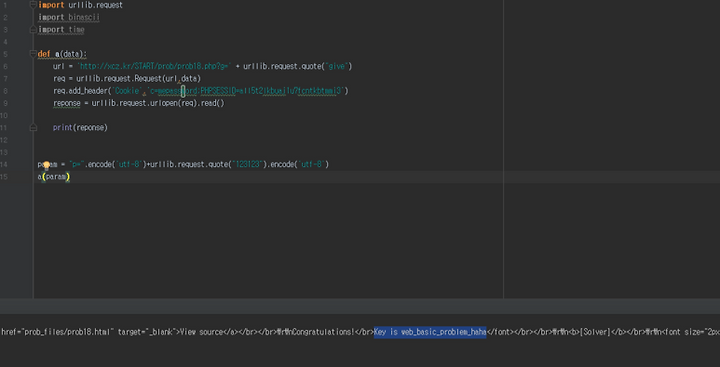This screenshot has height=367, width=720.
Task: Click the 'give' string argument on line 6
Action: (x=337, y=66)
